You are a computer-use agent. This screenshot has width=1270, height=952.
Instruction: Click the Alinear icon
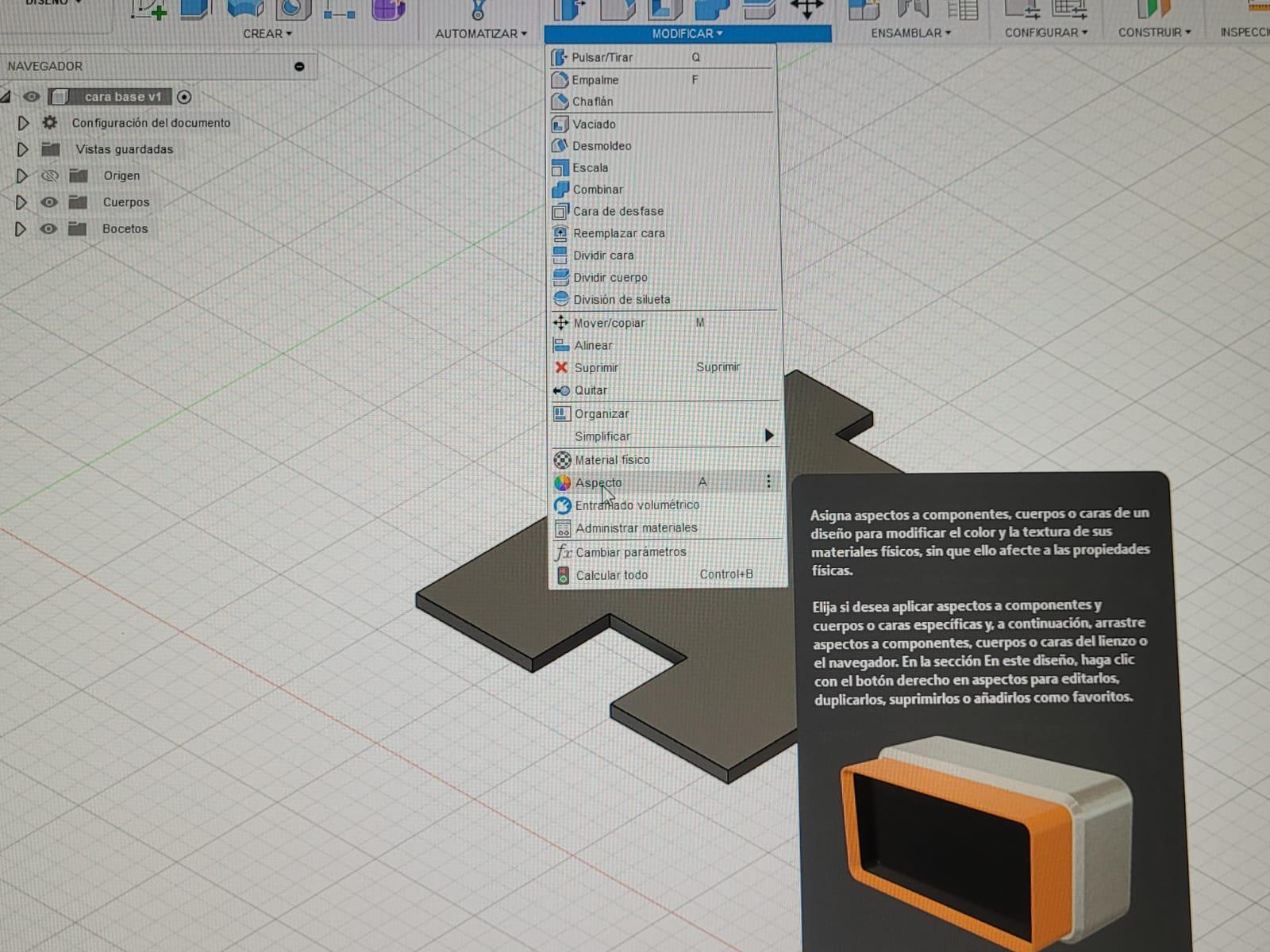click(561, 345)
